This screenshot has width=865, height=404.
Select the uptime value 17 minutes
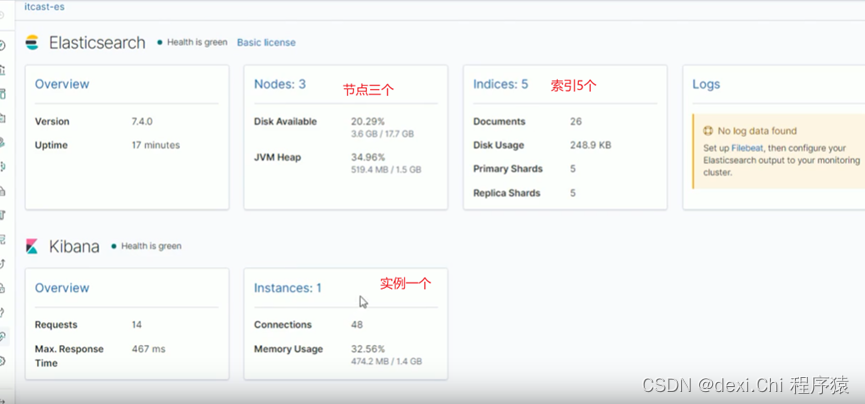click(156, 145)
